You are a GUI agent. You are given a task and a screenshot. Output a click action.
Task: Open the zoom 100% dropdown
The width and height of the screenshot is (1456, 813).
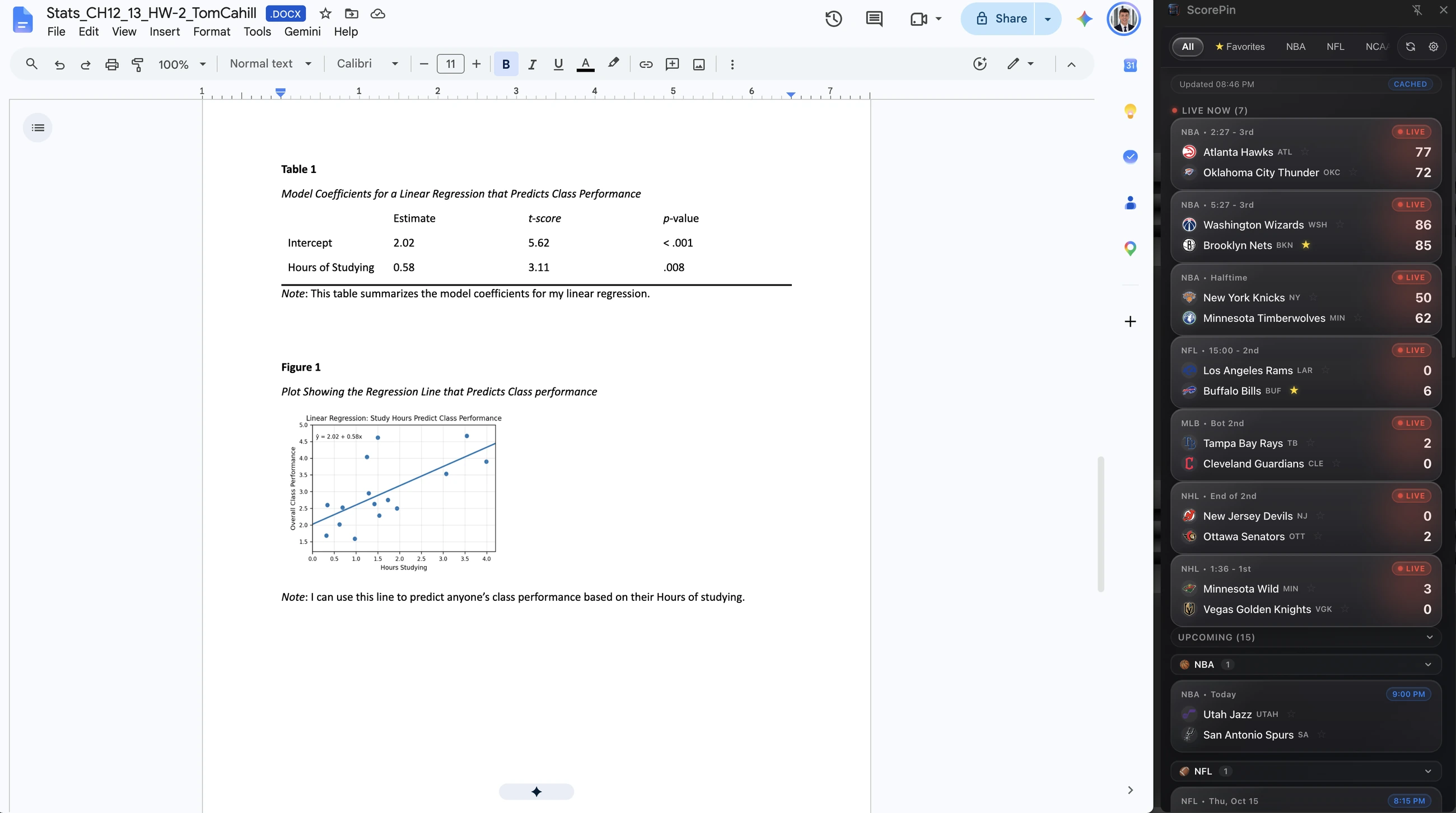[x=182, y=64]
